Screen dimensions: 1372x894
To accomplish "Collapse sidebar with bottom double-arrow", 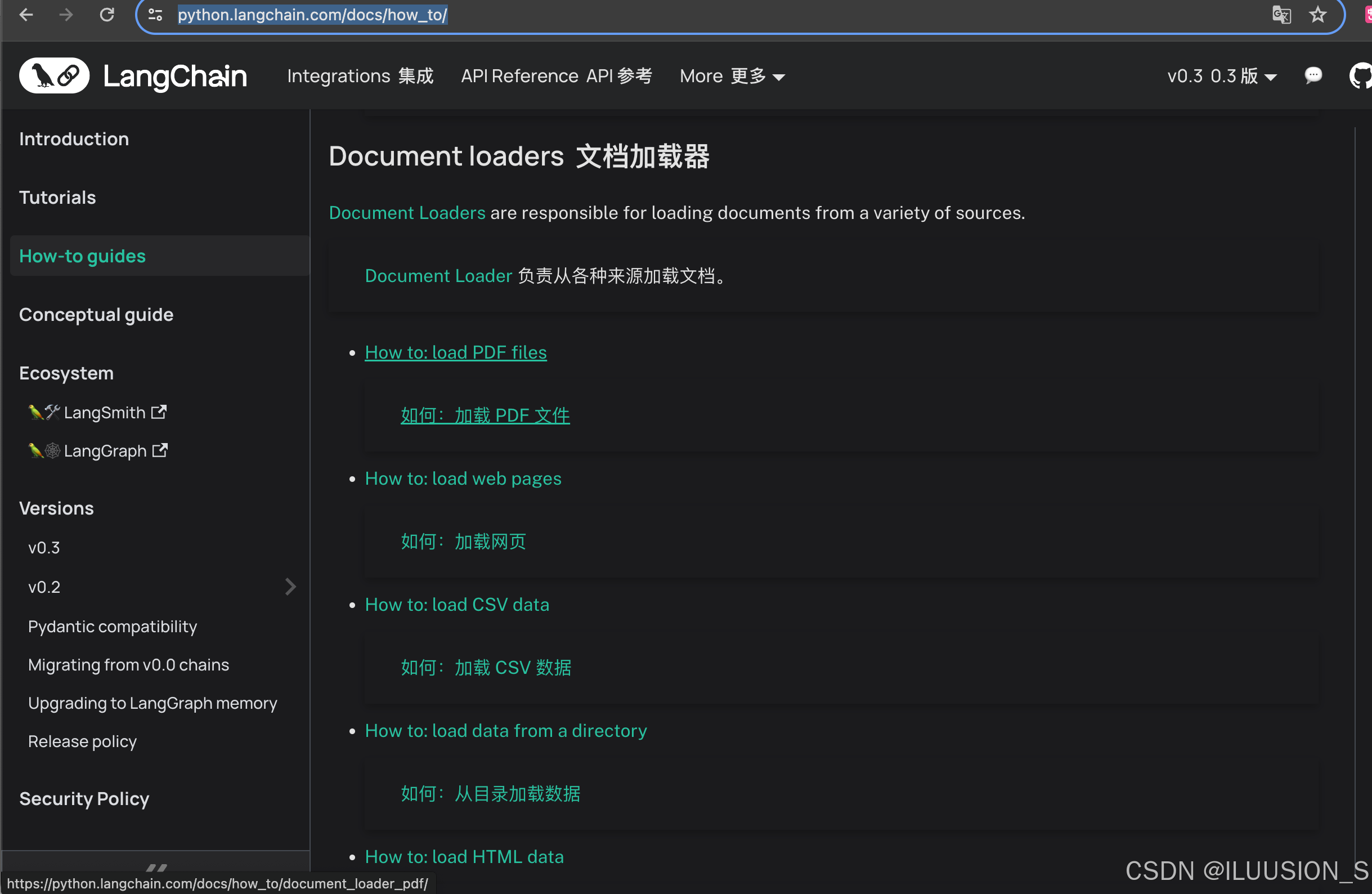I will pyautogui.click(x=156, y=867).
